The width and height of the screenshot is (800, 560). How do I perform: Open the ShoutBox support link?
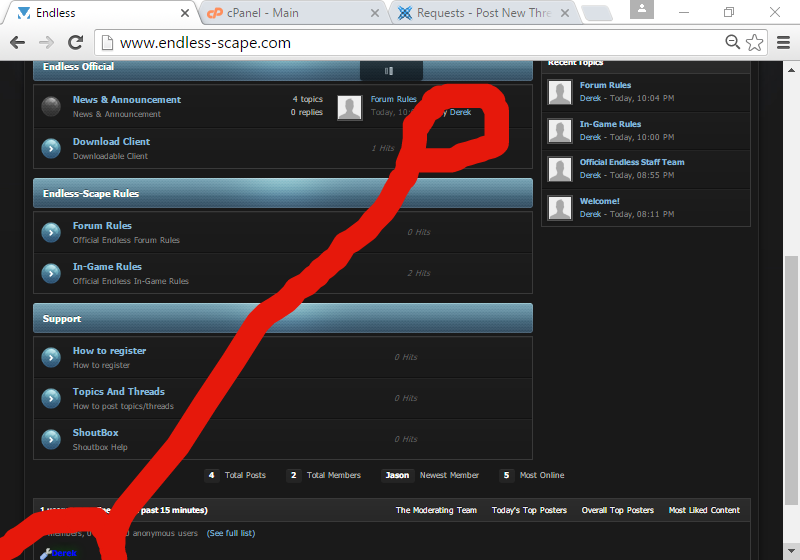coord(95,432)
